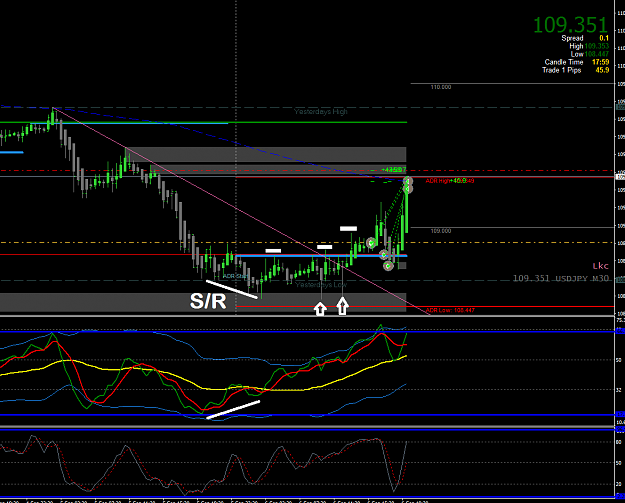Click the Trade 1 Pips label
Image resolution: width=625 pixels, height=503 pixels.
click(561, 70)
